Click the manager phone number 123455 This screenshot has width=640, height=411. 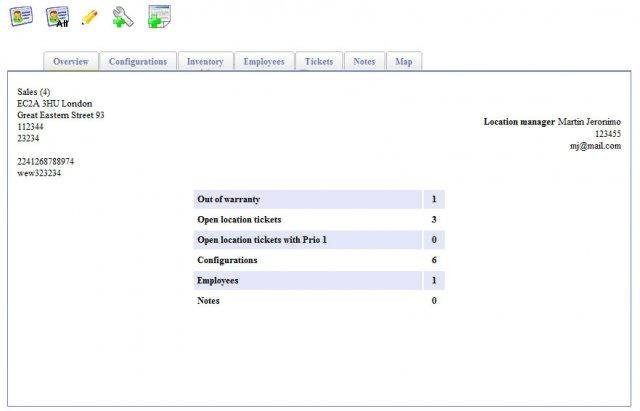click(608, 134)
